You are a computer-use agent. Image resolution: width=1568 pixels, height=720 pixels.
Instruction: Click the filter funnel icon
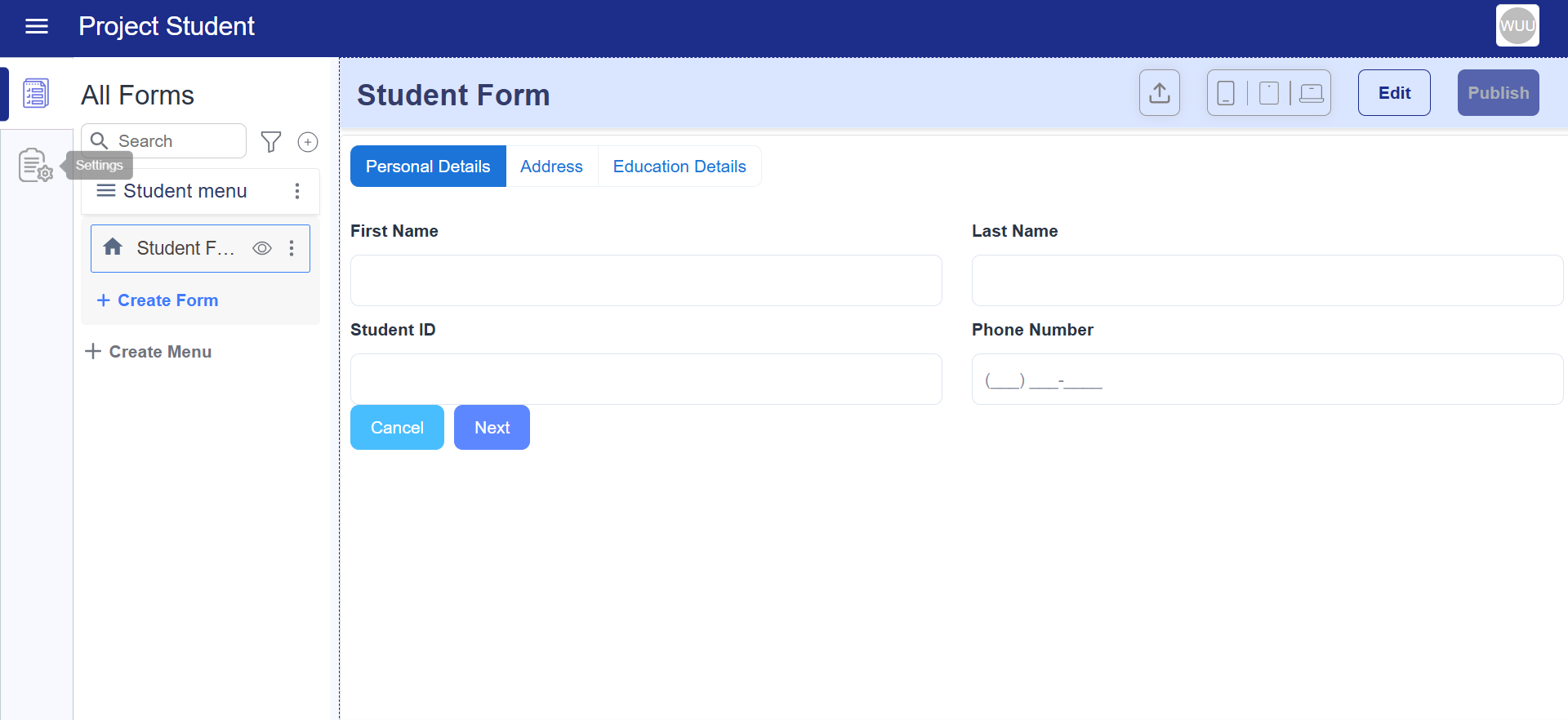(271, 142)
